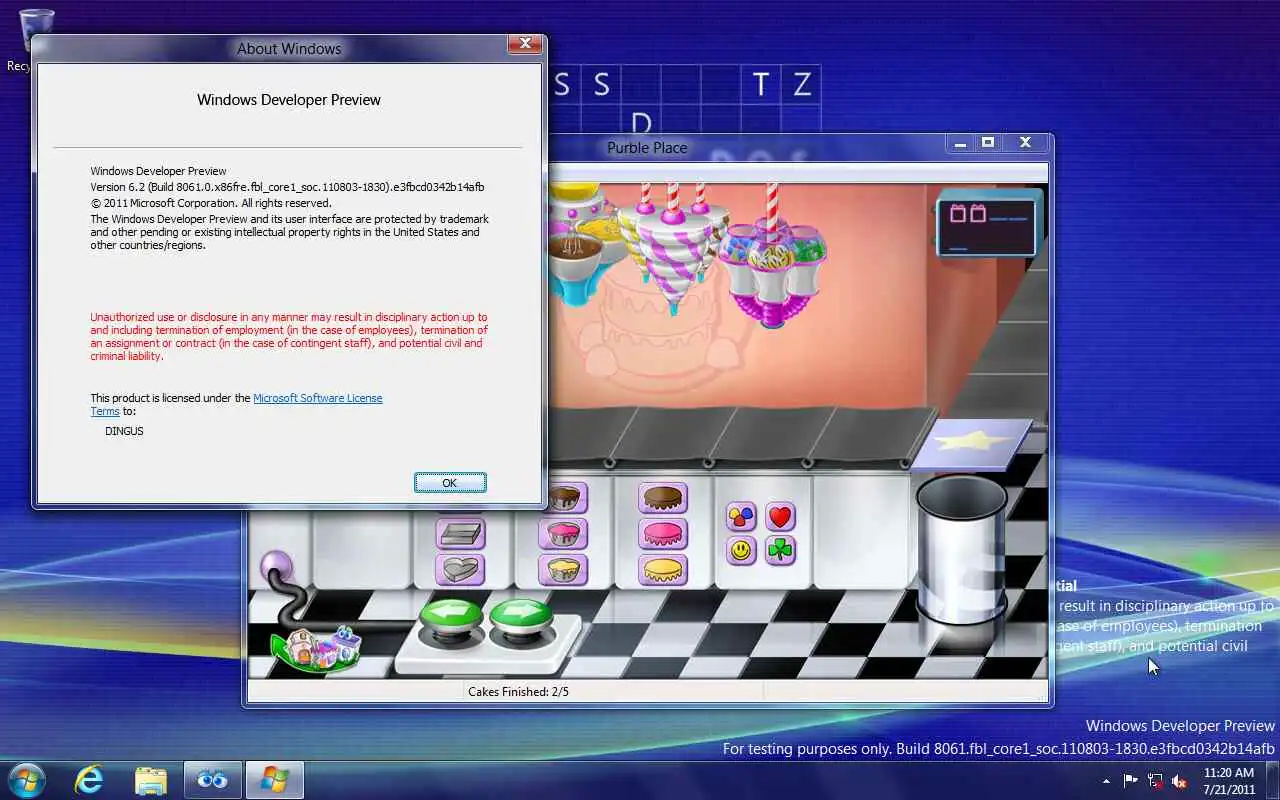Choose the yellow vanilla cake batter
The image size is (1280, 800).
point(563,570)
